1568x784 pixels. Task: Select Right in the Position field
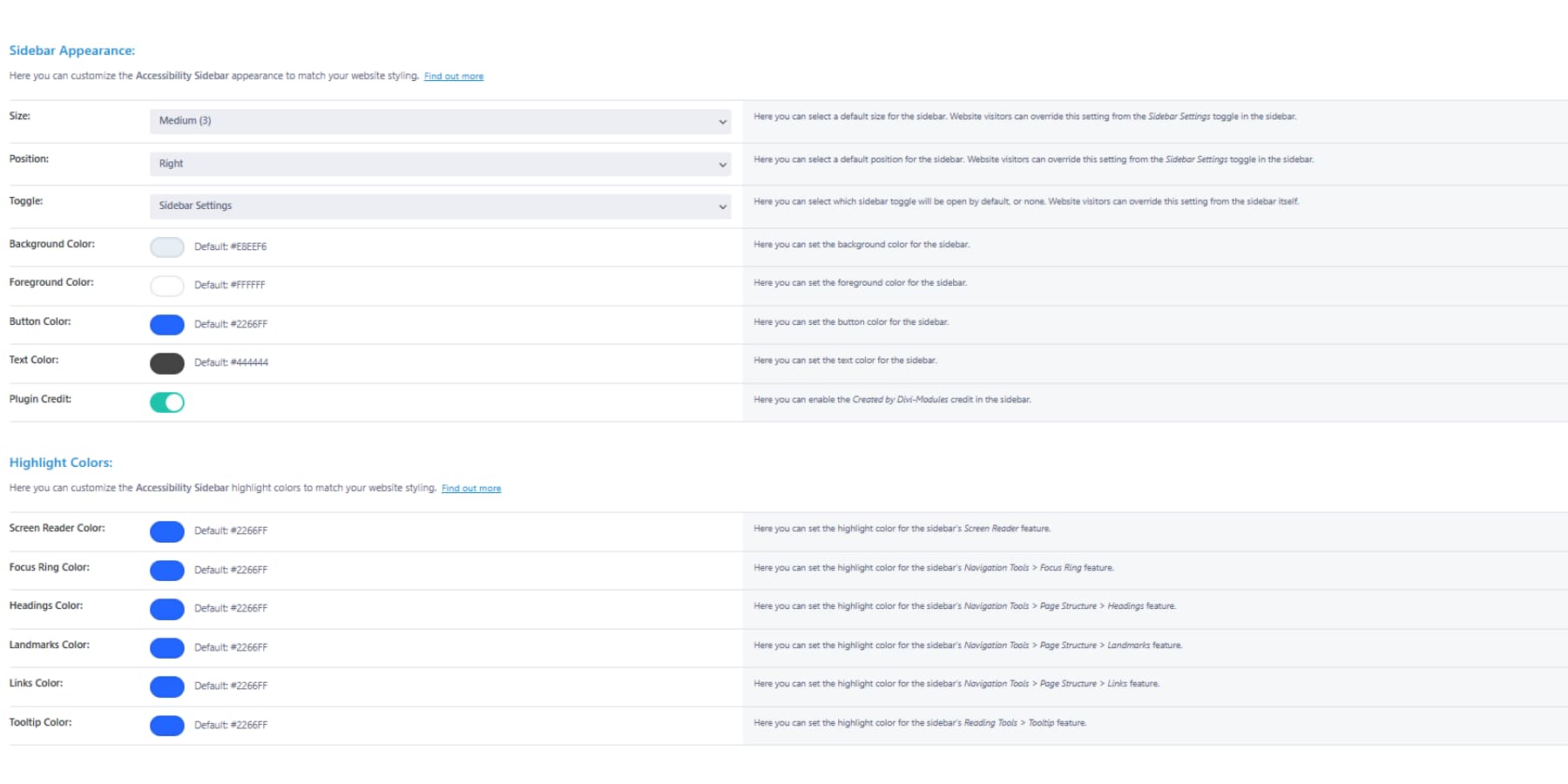pyautogui.click(x=439, y=164)
